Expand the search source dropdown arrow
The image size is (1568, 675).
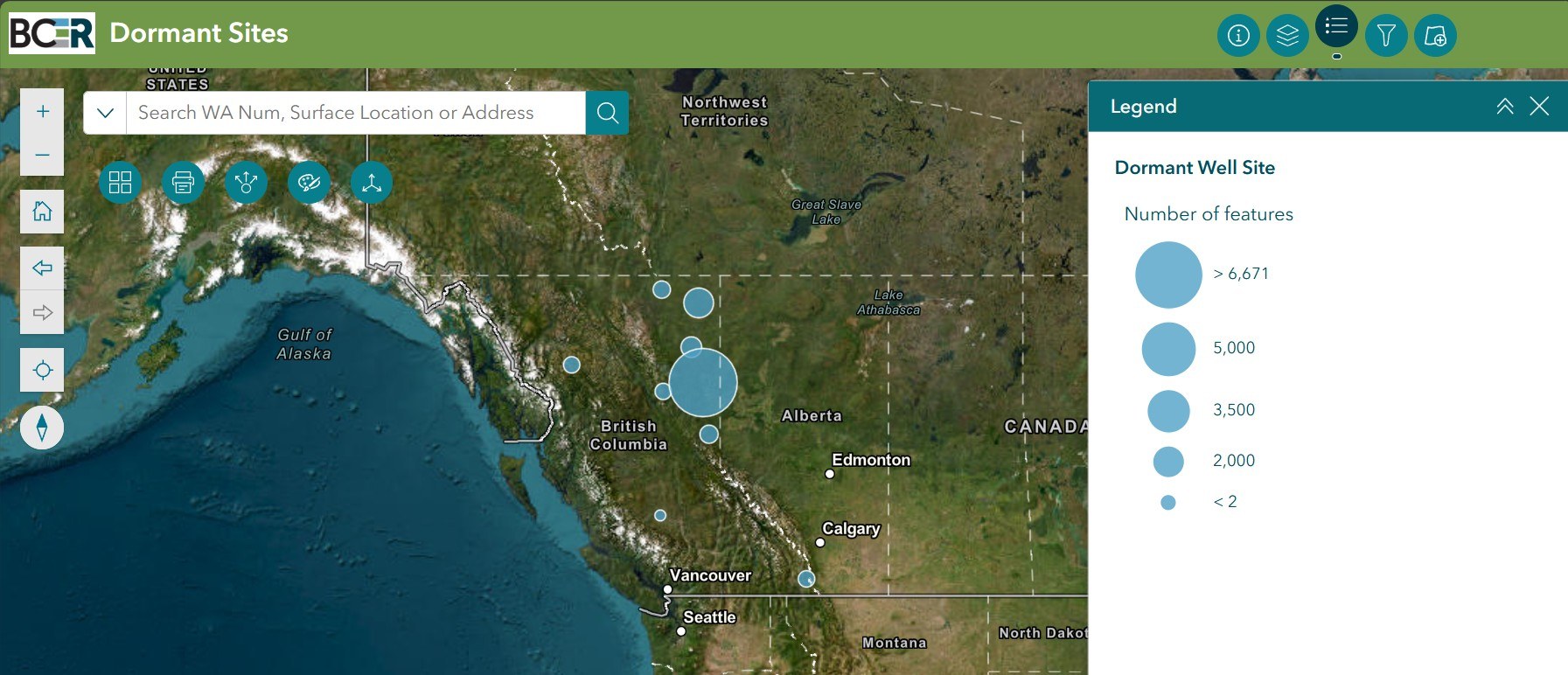[x=105, y=113]
